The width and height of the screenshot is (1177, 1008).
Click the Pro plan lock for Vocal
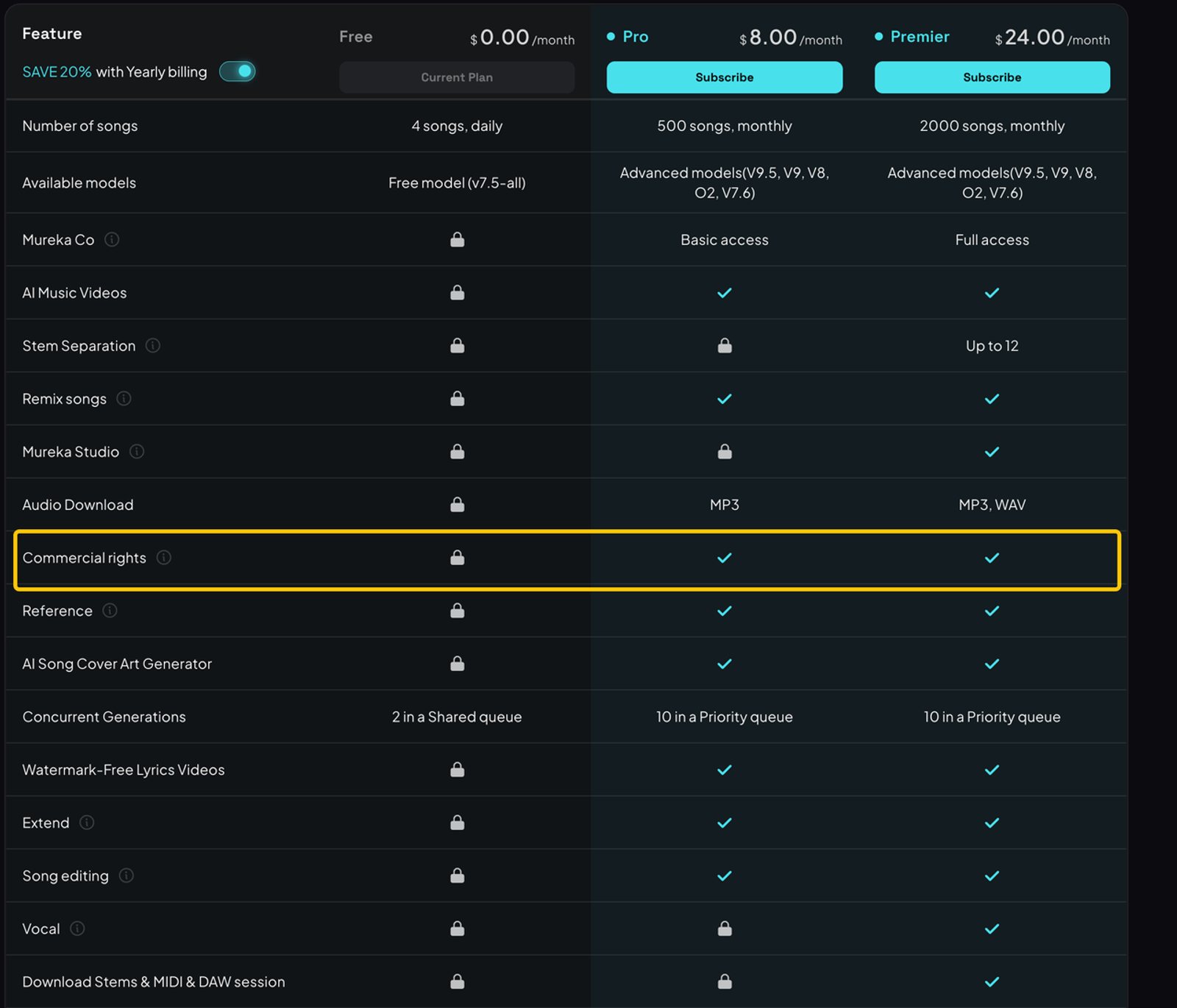pos(725,929)
